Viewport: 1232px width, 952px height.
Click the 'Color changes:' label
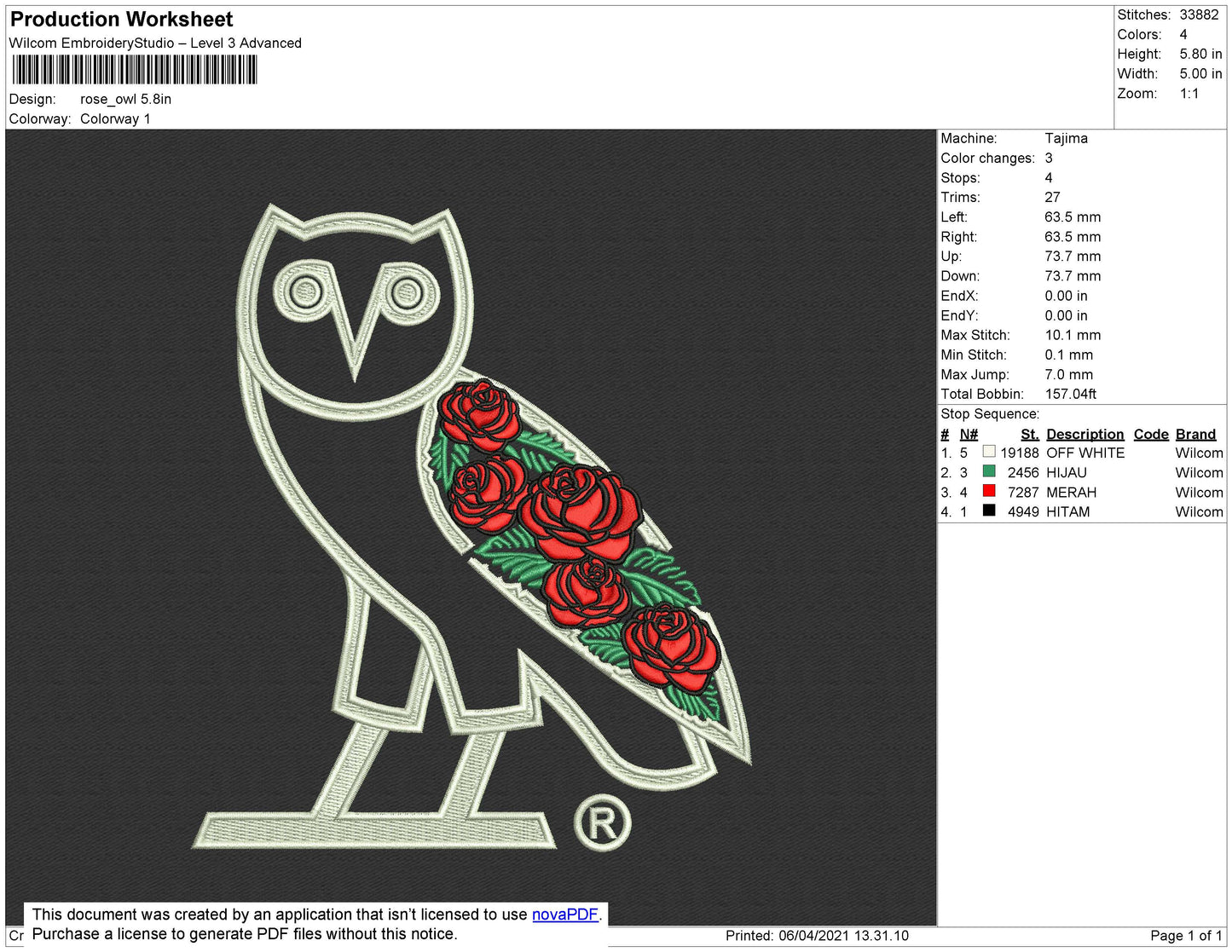click(987, 159)
